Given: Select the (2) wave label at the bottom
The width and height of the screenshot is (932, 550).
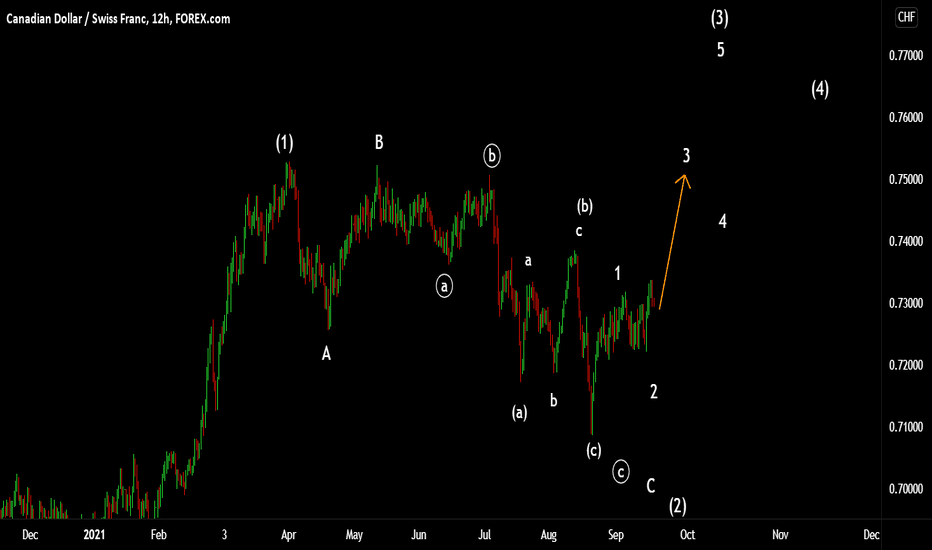Looking at the screenshot, I should click(678, 505).
